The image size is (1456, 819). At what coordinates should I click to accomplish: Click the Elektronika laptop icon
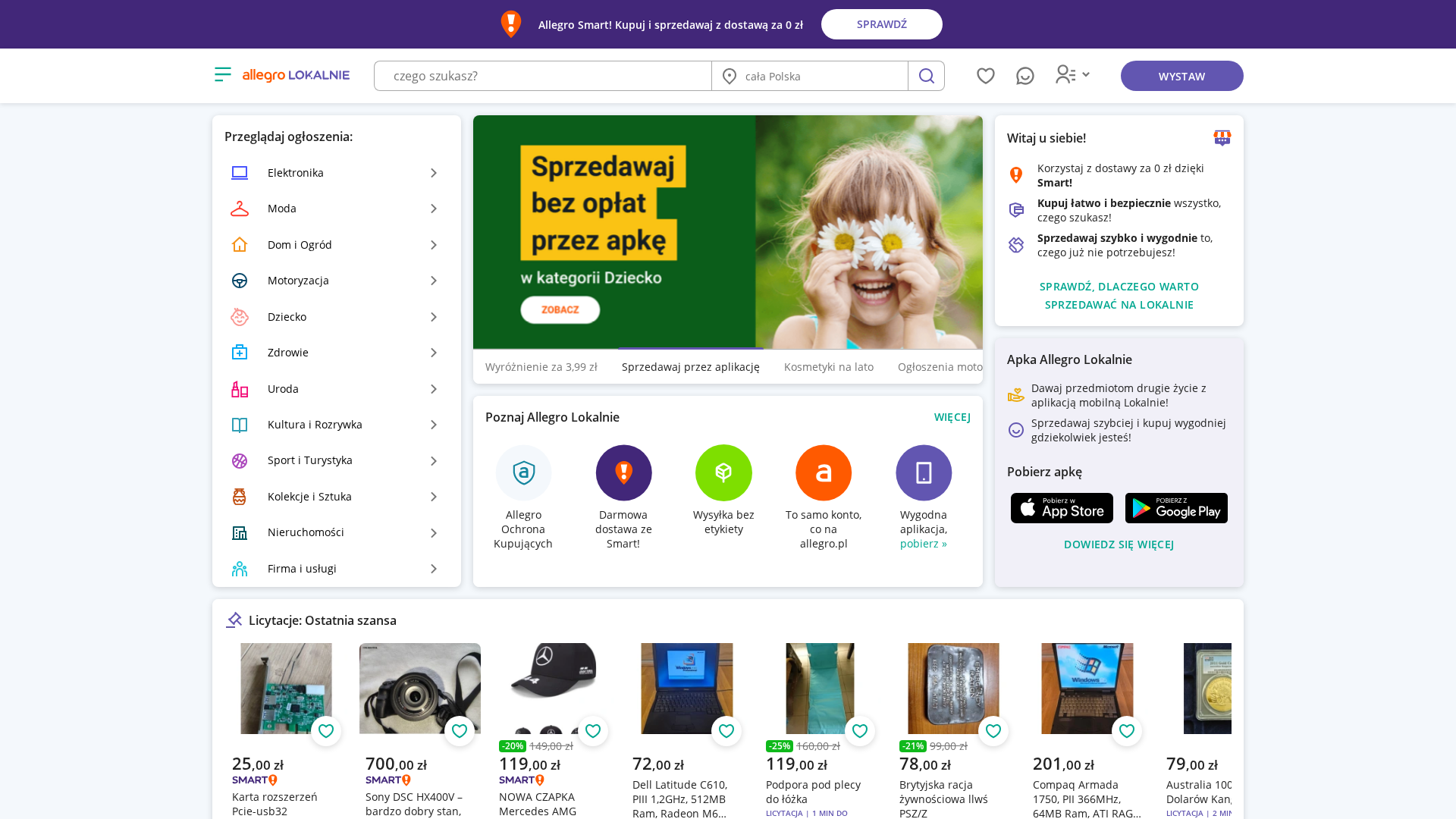240,173
